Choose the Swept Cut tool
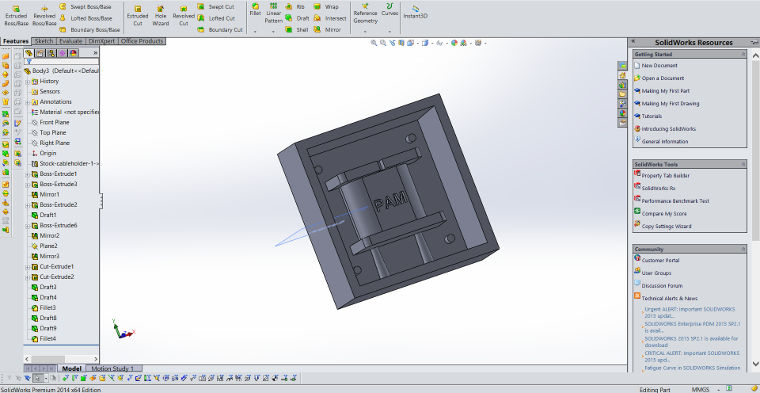The image size is (760, 393). (216, 7)
